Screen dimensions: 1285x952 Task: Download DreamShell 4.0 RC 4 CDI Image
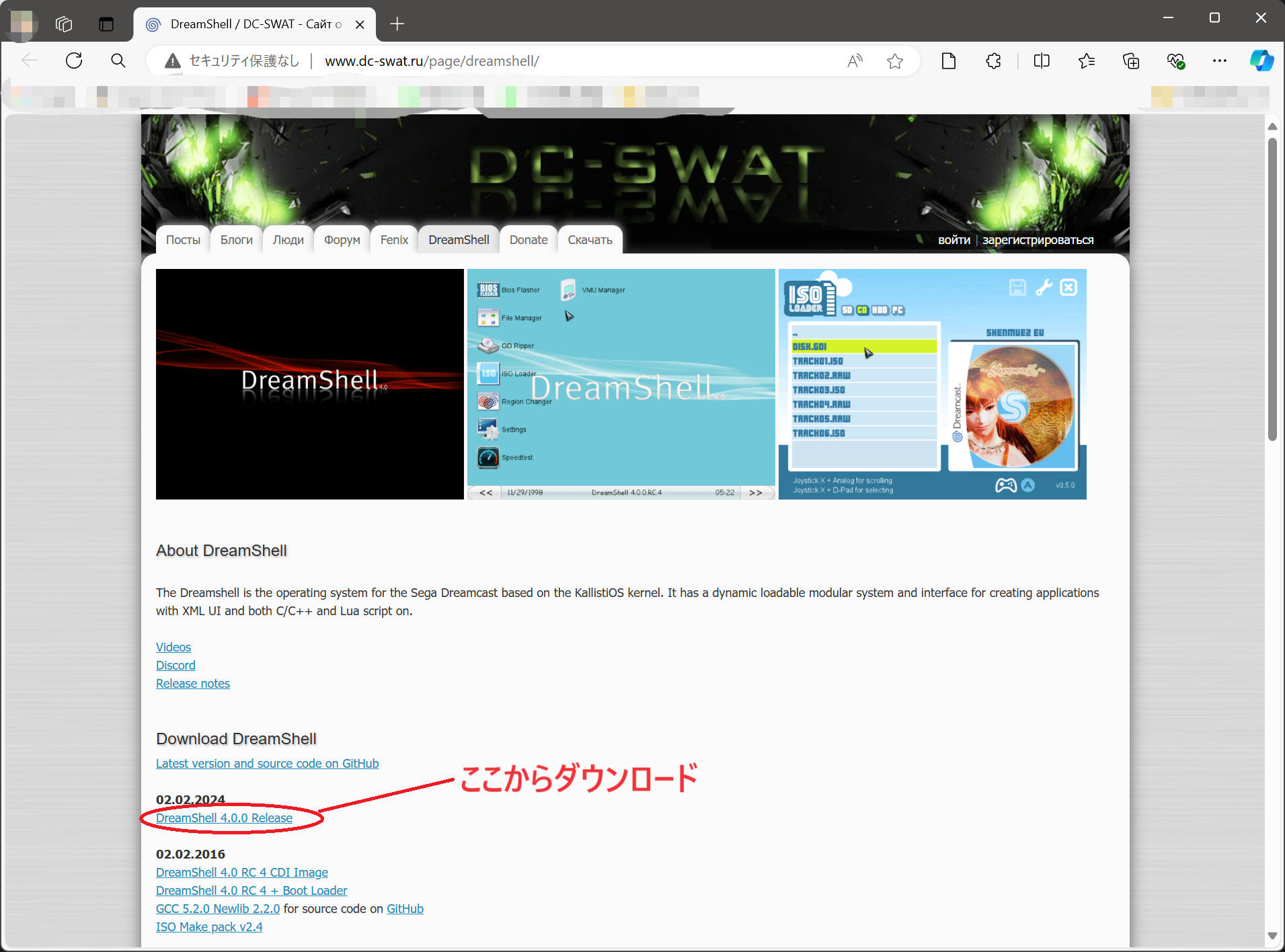pos(242,872)
